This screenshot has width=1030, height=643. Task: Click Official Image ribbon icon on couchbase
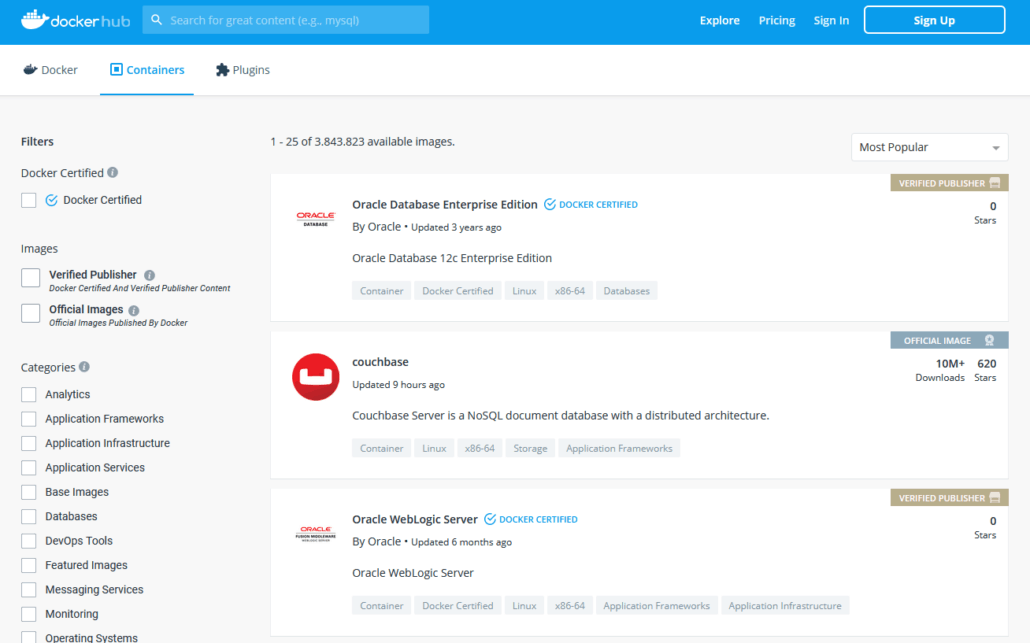point(989,340)
